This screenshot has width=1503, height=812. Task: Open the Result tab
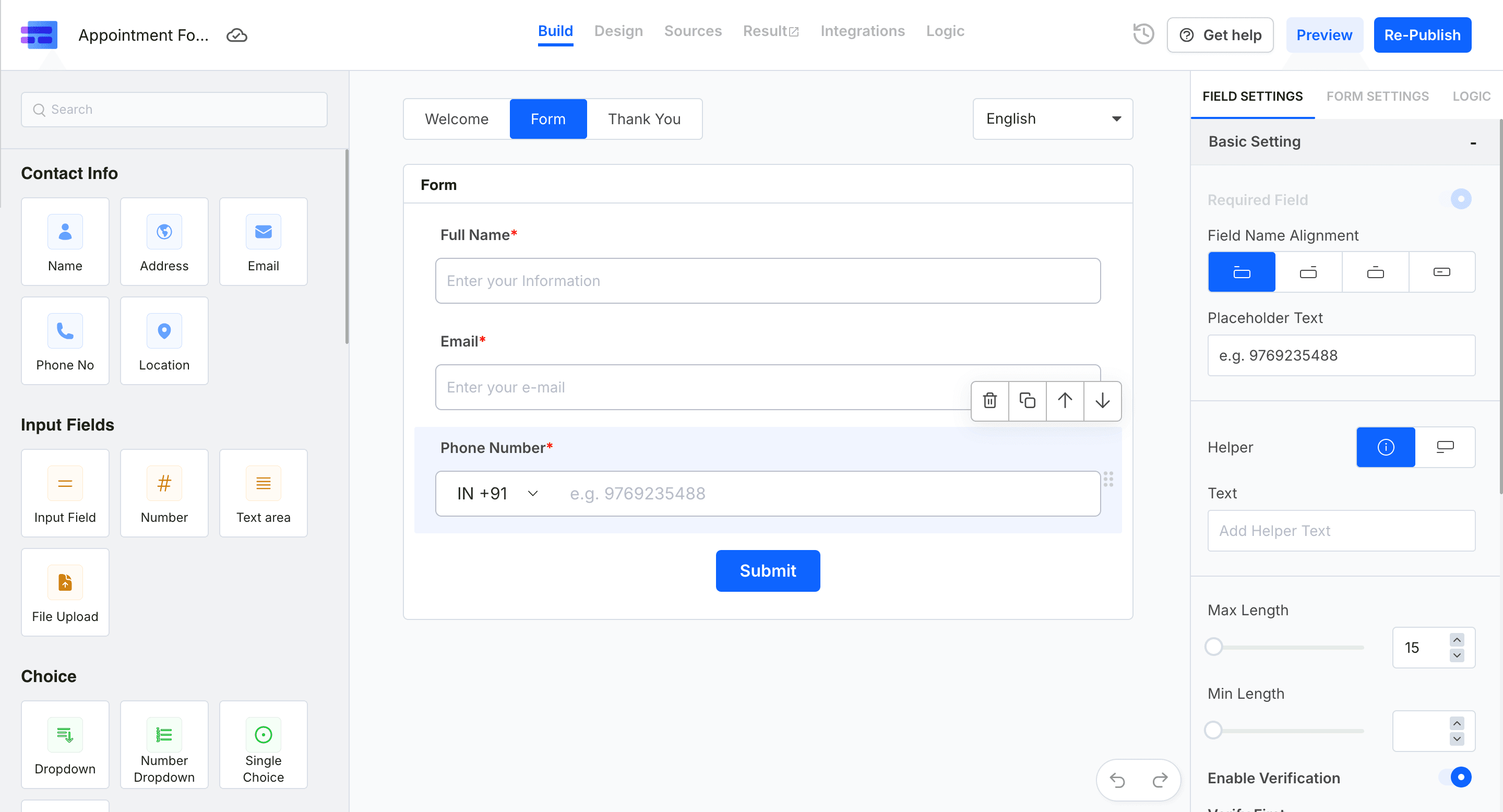coord(771,31)
